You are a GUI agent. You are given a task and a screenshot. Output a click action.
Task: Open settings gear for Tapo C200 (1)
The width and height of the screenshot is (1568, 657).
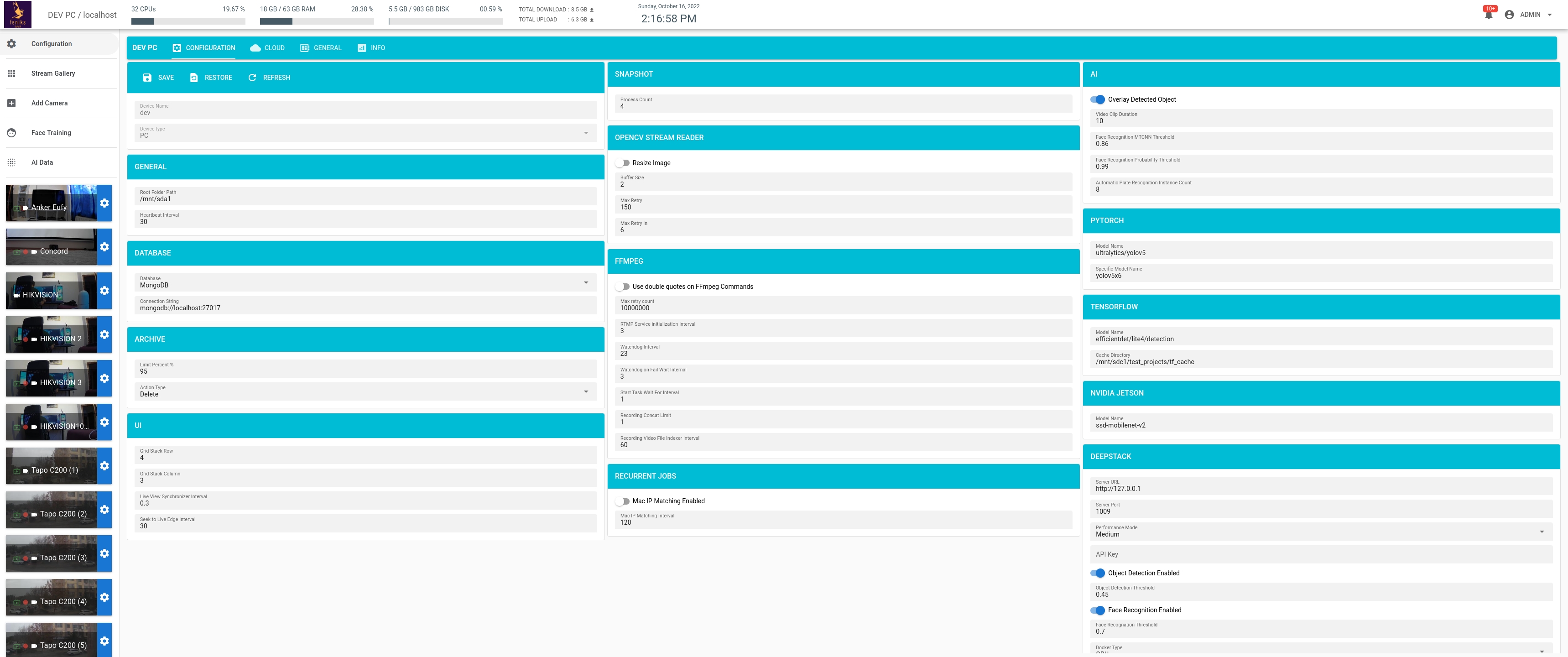(x=104, y=466)
